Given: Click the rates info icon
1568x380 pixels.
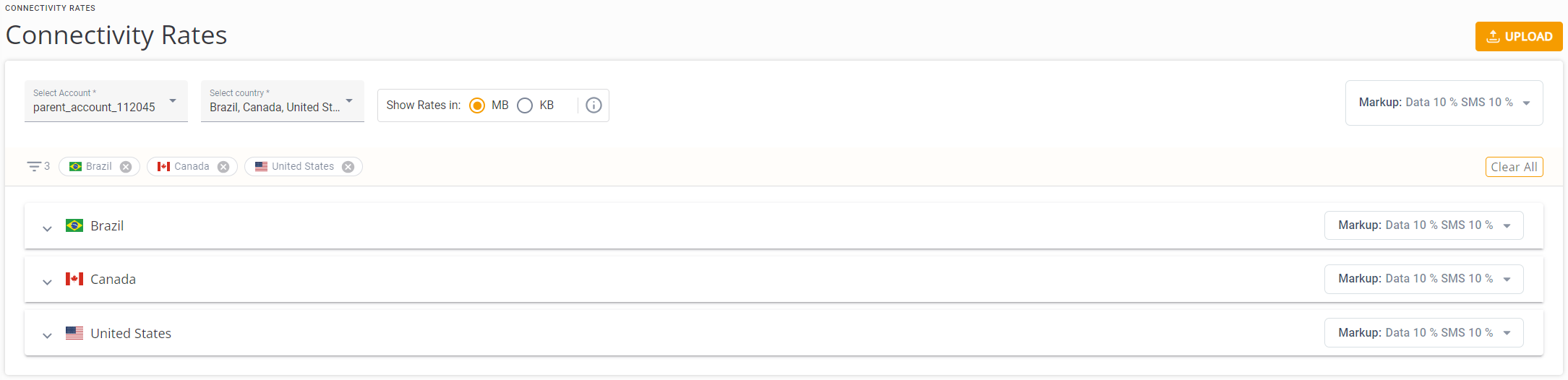Looking at the screenshot, I should [x=594, y=105].
